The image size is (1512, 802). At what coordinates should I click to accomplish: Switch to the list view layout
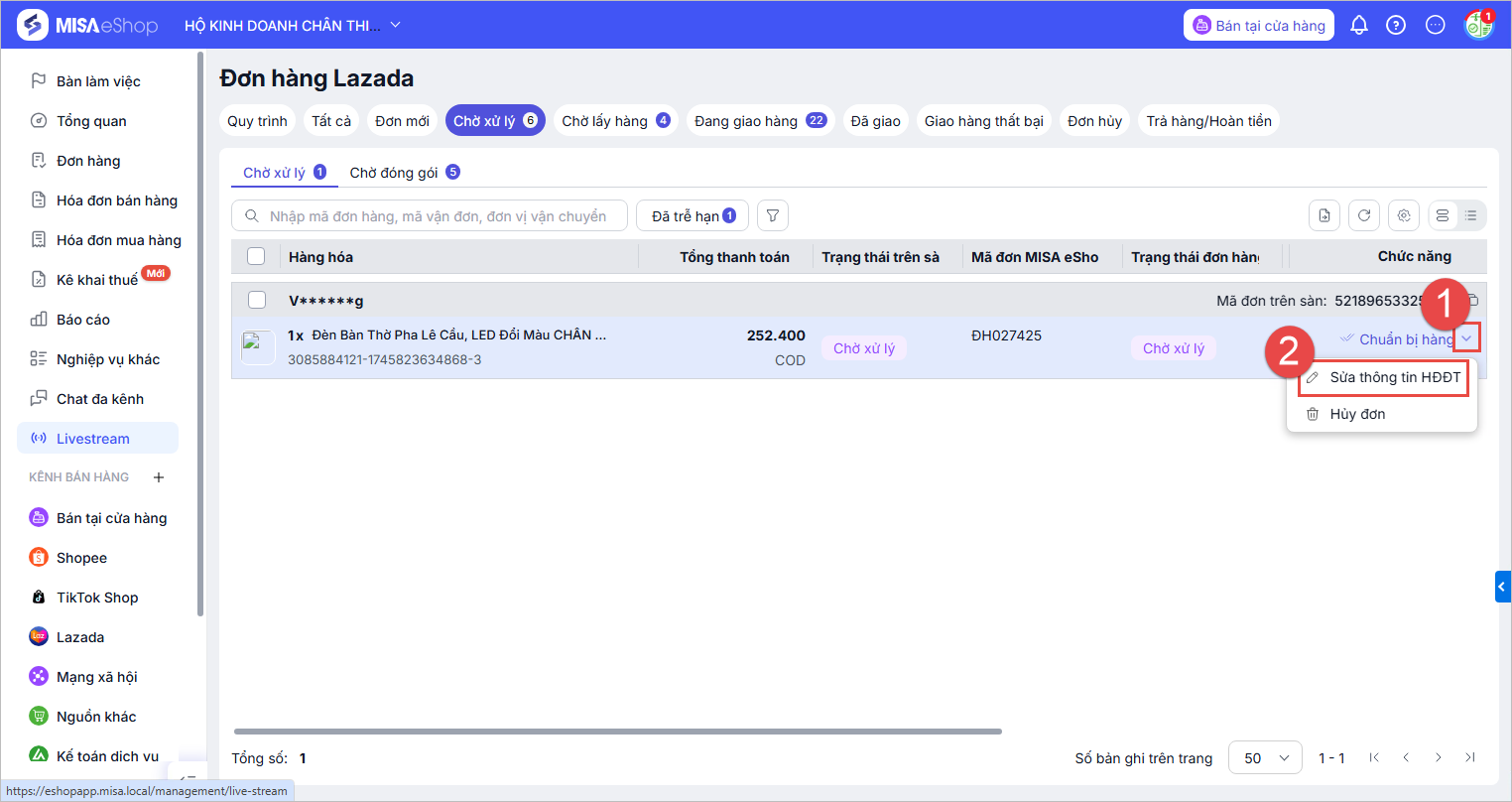coord(1471,215)
